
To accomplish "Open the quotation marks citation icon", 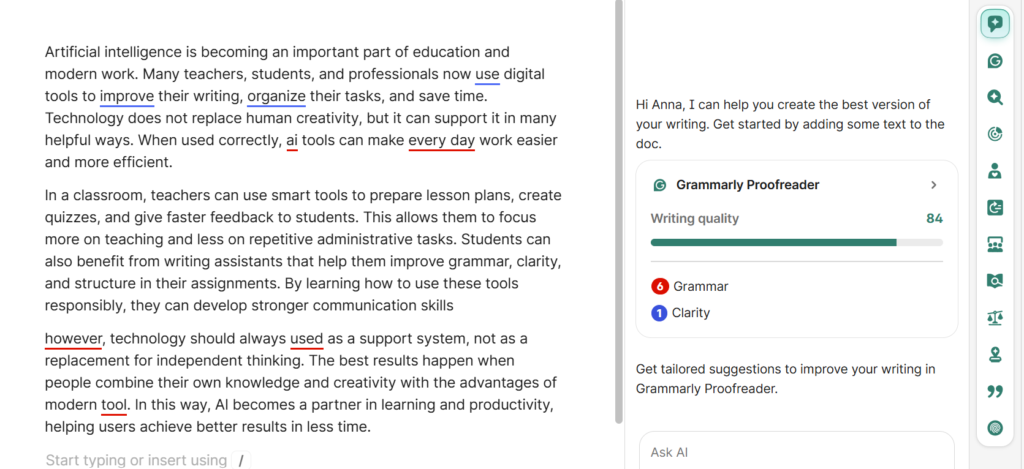I will click(994, 391).
